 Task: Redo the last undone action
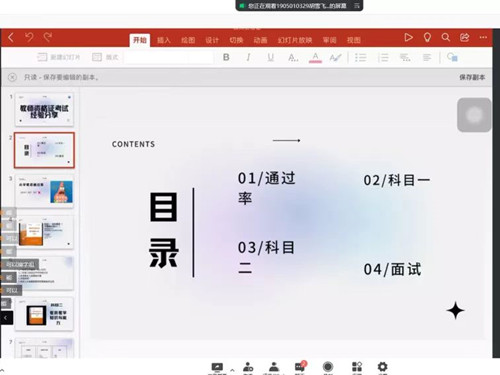pos(48,37)
